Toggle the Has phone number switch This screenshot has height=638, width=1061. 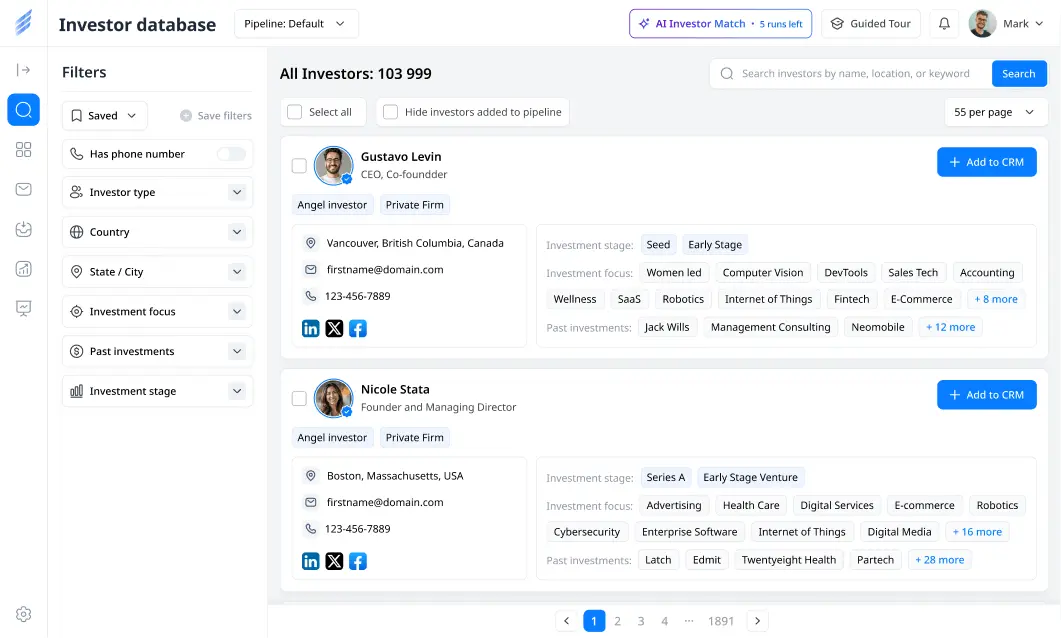pos(231,154)
